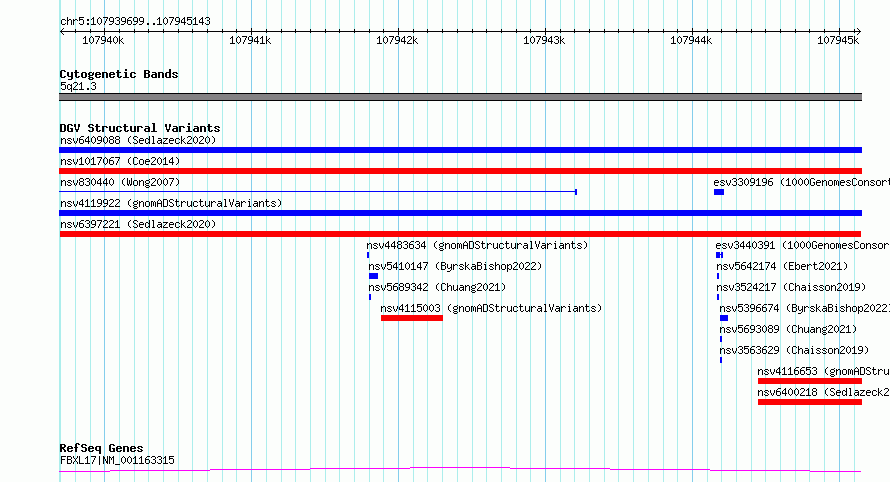The width and height of the screenshot is (890, 482).
Task: Click ruler position 107941k
Action: pos(250,40)
